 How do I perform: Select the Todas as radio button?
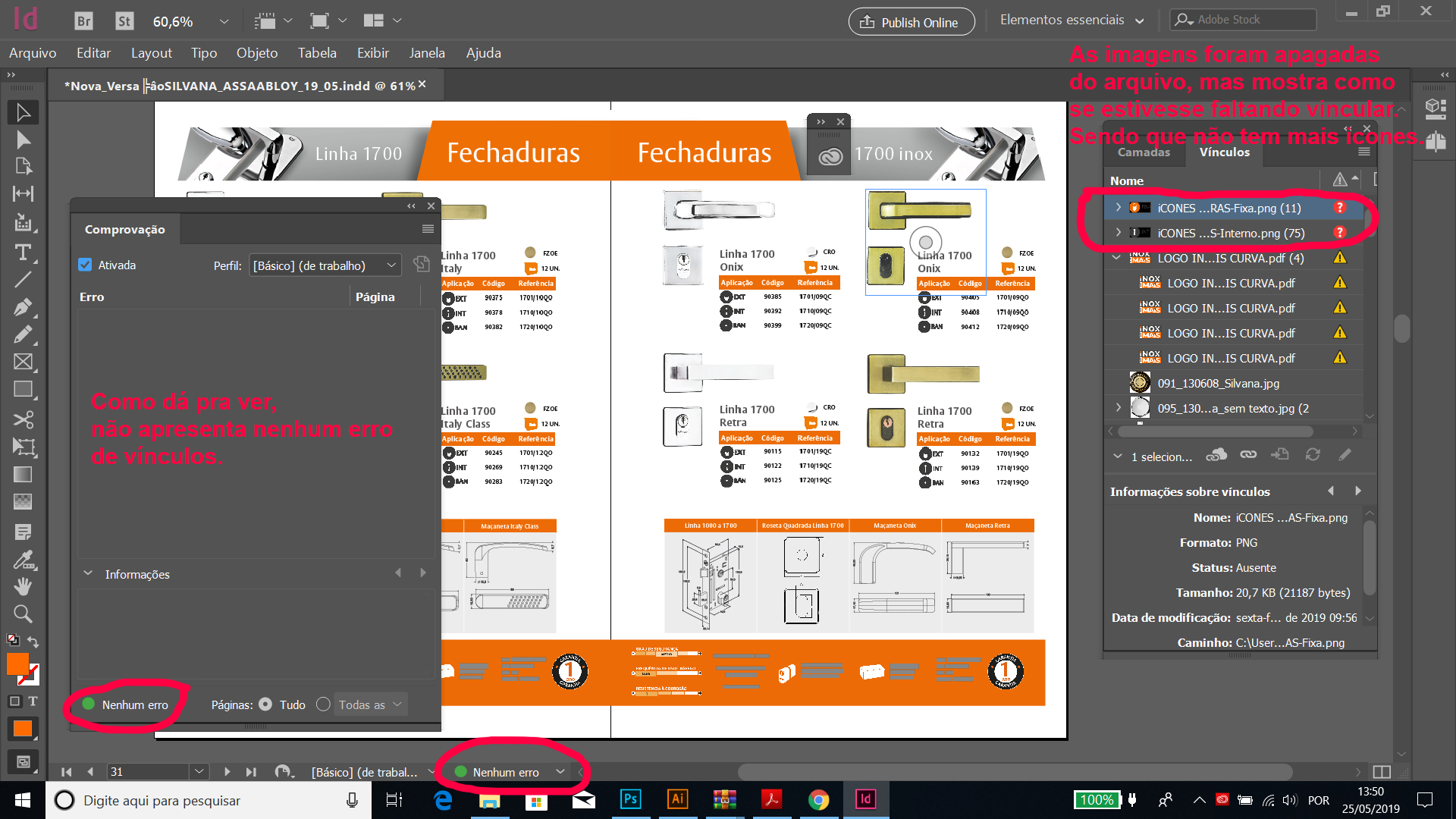(323, 704)
